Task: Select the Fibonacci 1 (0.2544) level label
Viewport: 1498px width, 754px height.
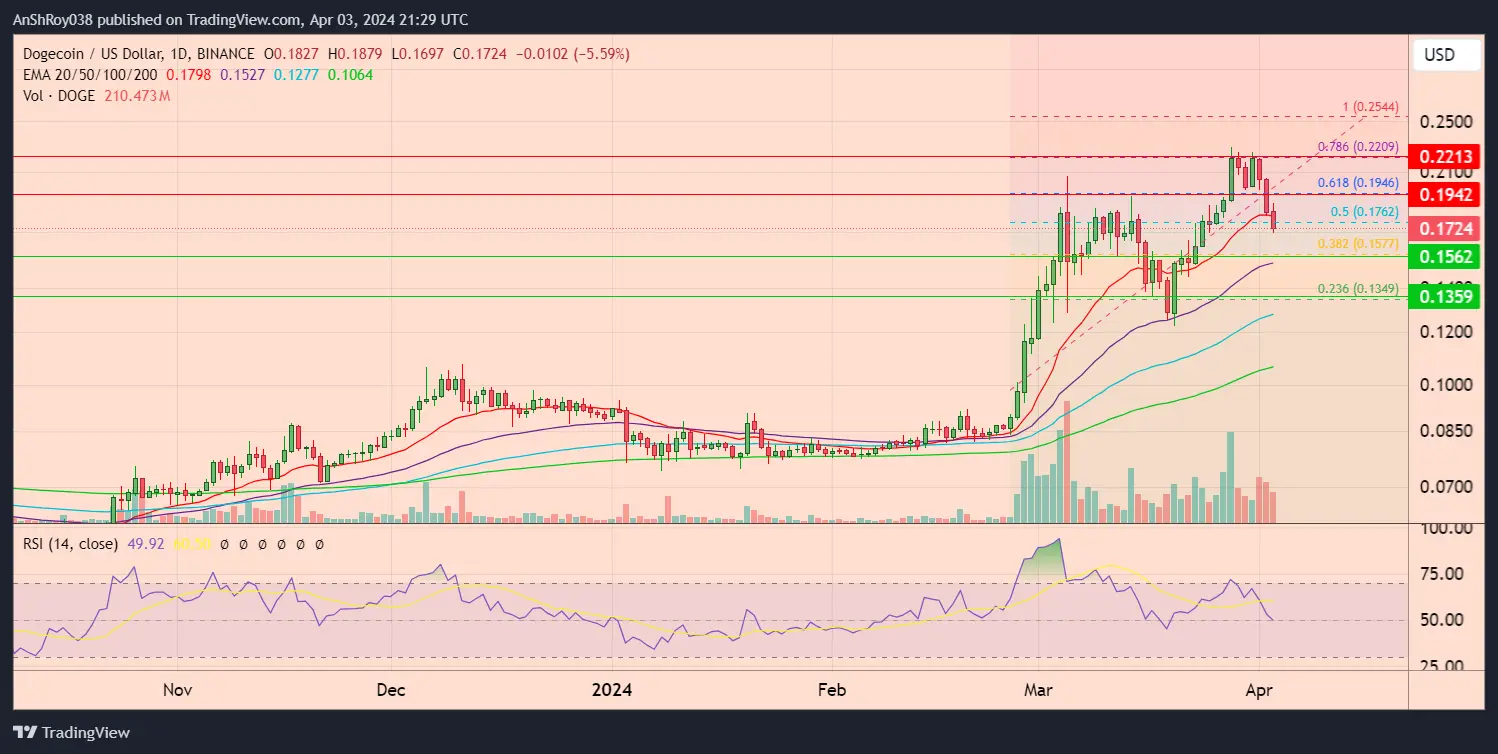Action: click(1370, 106)
